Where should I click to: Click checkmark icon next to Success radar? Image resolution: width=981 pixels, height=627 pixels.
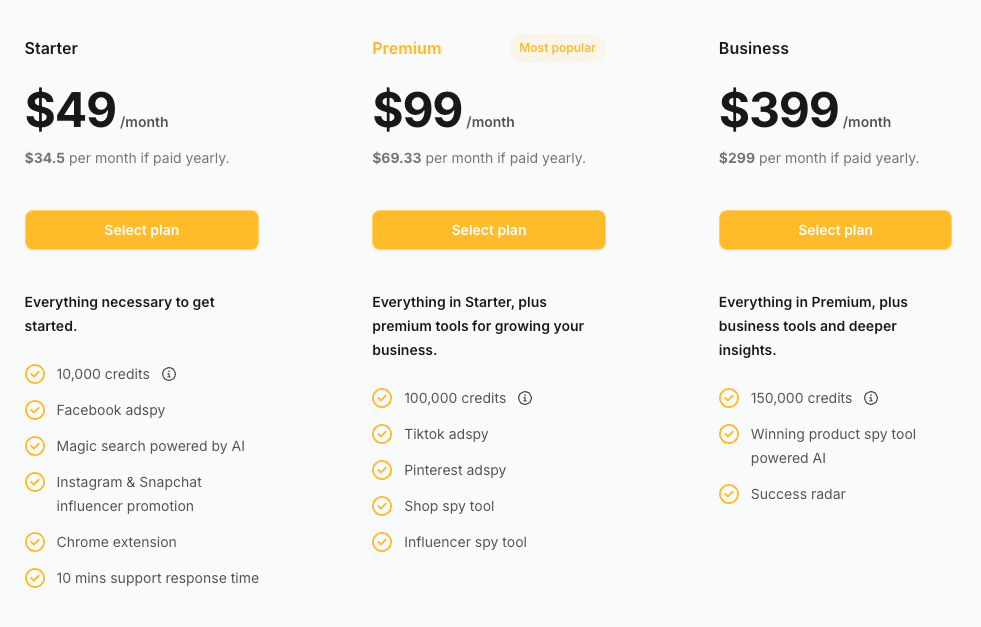729,494
